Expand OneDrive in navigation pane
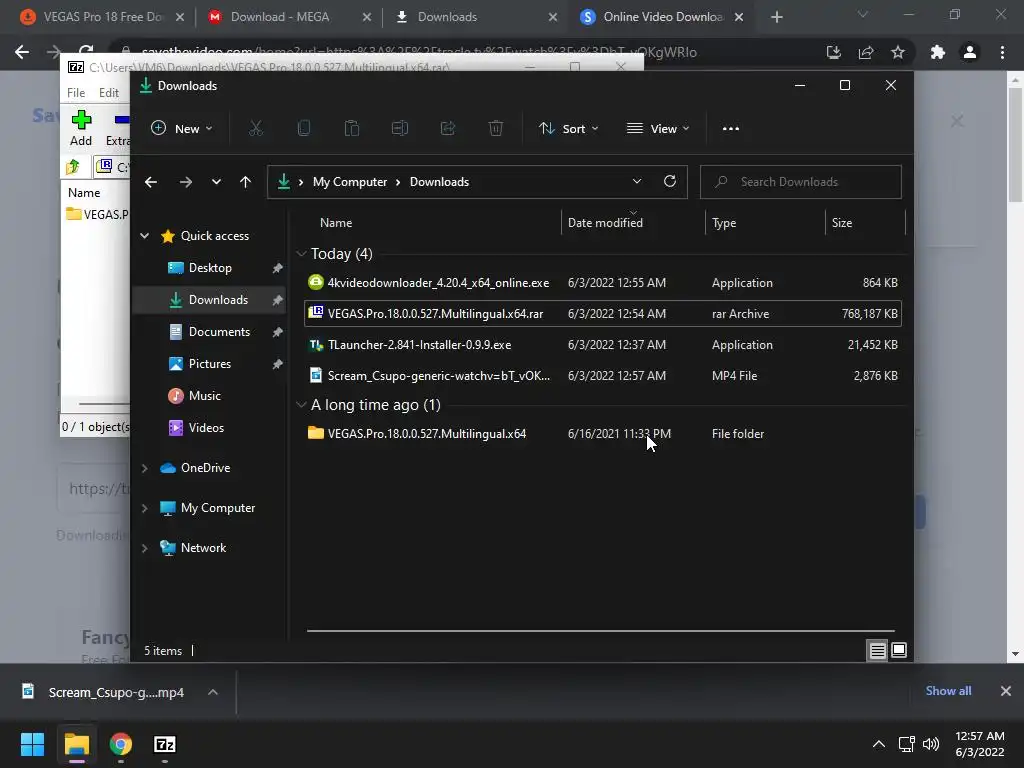The image size is (1024, 768). (144, 468)
